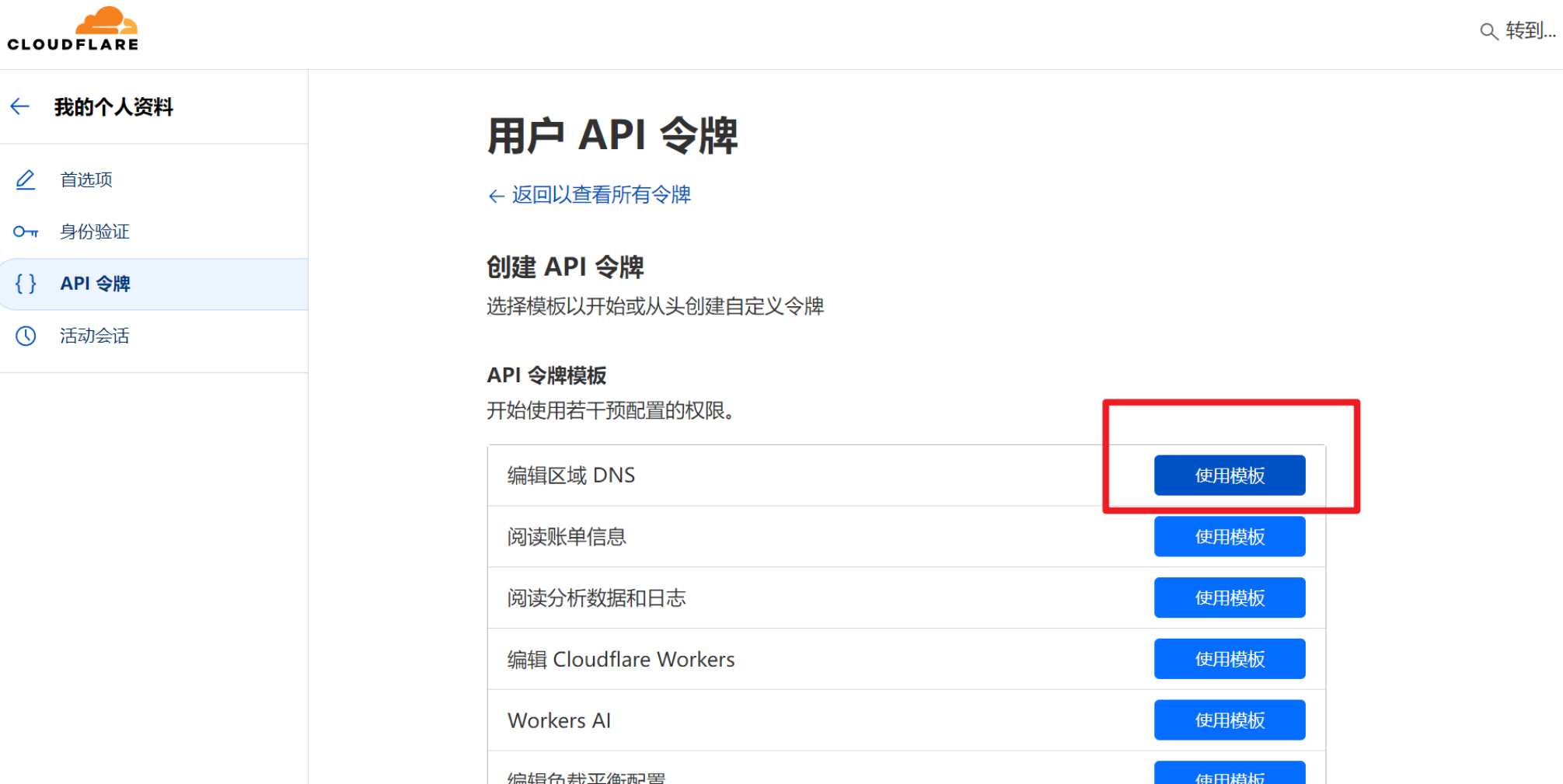Image resolution: width=1563 pixels, height=784 pixels.
Task: Click the clock icon for 活动会话
Action: tap(26, 336)
